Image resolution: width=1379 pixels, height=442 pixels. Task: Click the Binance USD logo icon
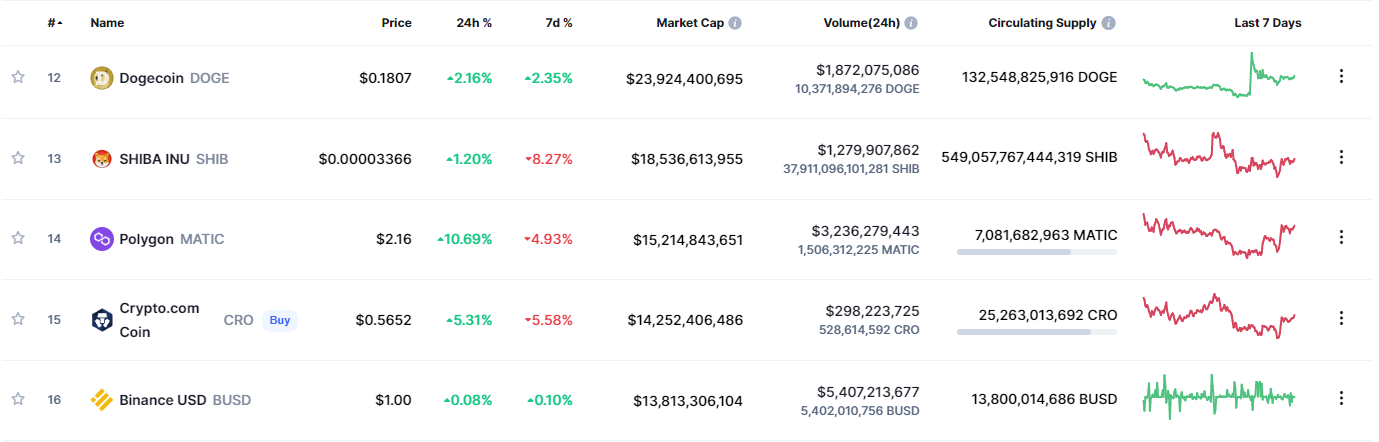point(102,400)
